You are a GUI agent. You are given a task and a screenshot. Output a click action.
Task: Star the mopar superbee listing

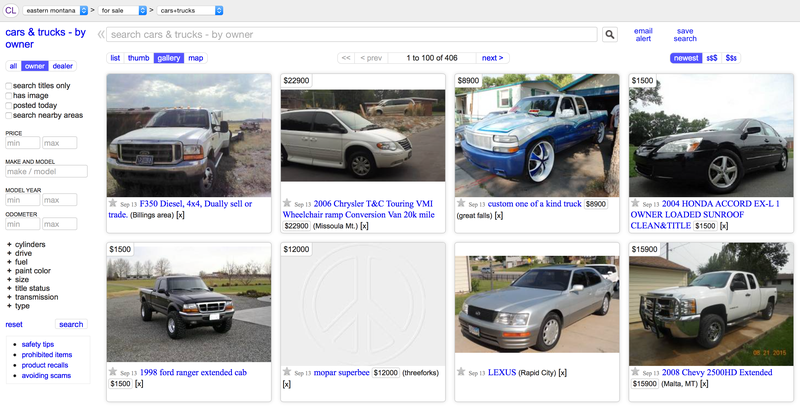pyautogui.click(x=287, y=372)
